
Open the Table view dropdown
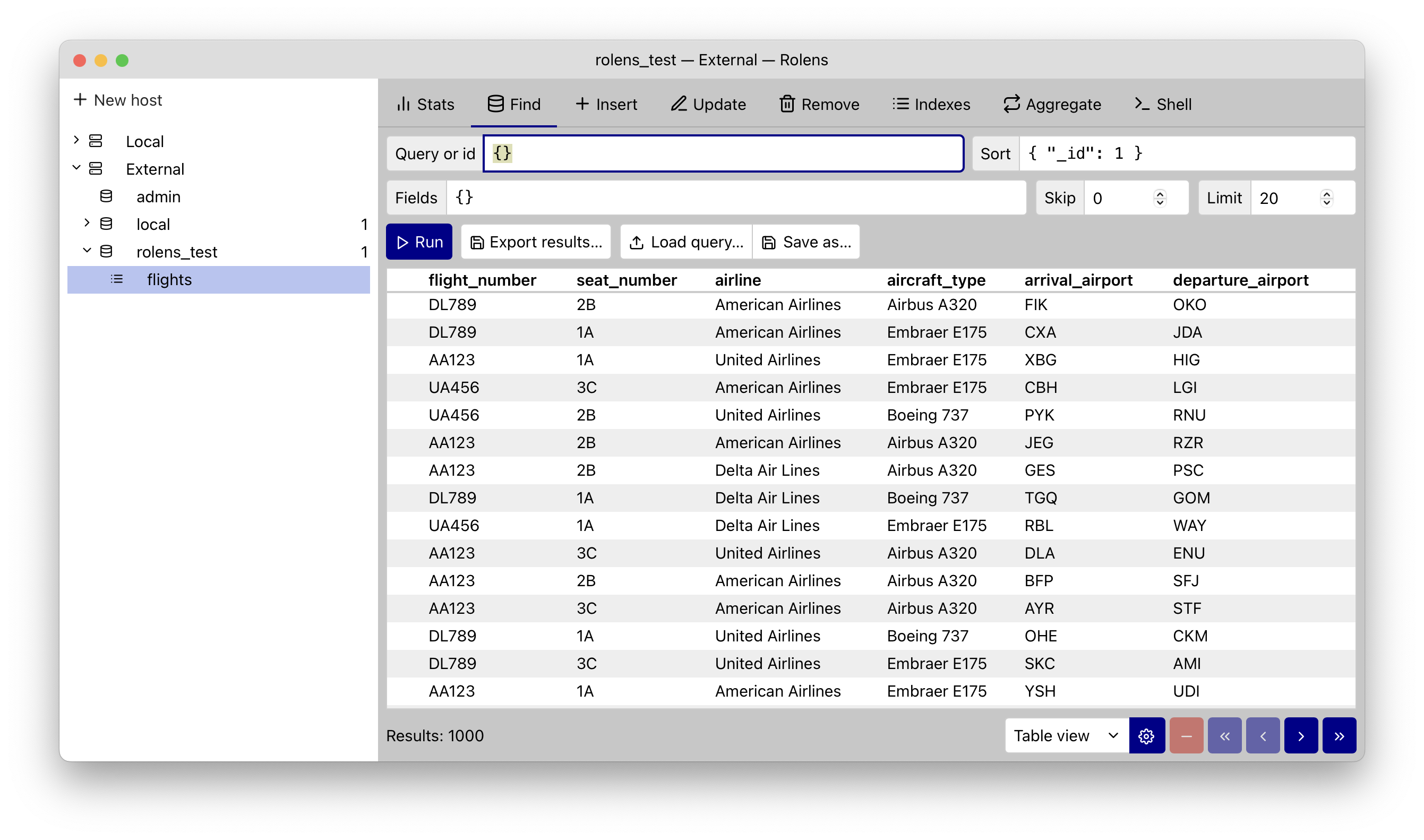[1066, 735]
